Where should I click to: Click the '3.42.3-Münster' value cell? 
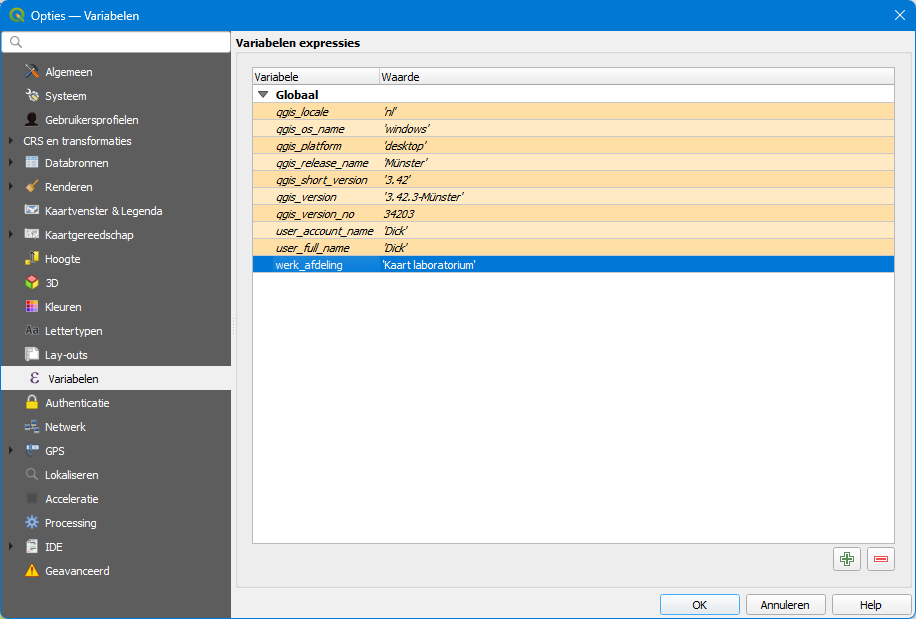coord(637,197)
